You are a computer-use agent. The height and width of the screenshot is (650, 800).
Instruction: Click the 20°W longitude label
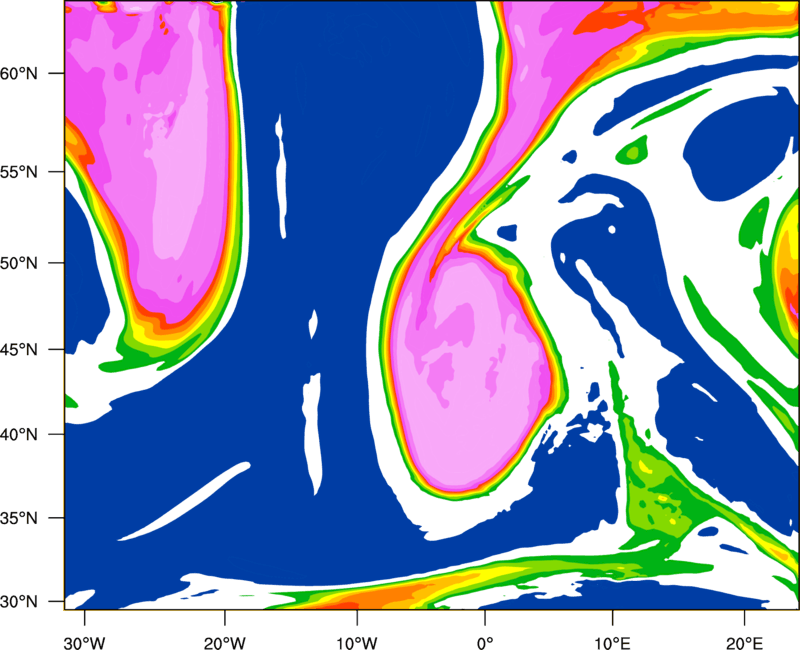[x=224, y=643]
